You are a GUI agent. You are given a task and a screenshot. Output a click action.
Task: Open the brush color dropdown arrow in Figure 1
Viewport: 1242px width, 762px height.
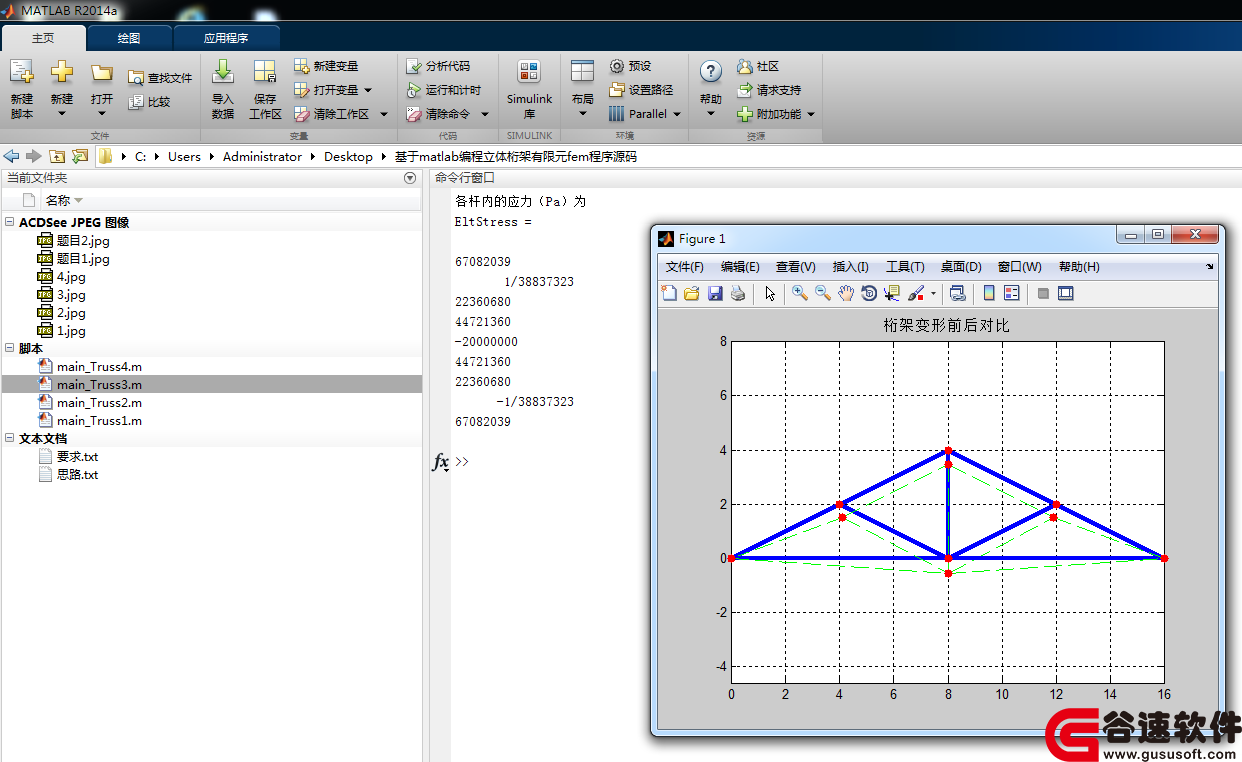click(x=933, y=294)
